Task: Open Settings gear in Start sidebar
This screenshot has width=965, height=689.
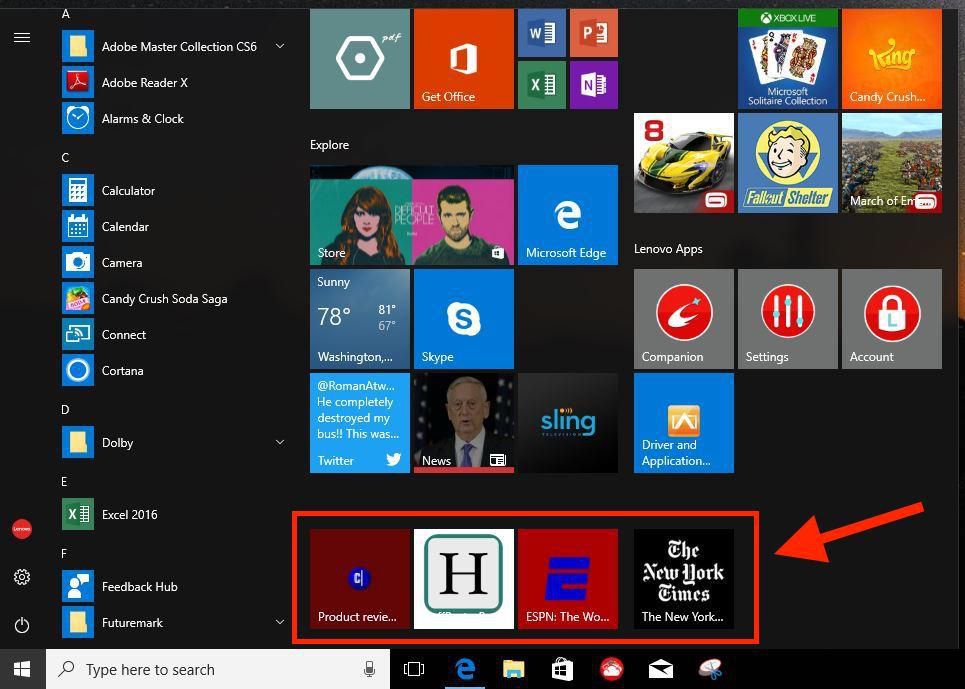Action: (22, 577)
